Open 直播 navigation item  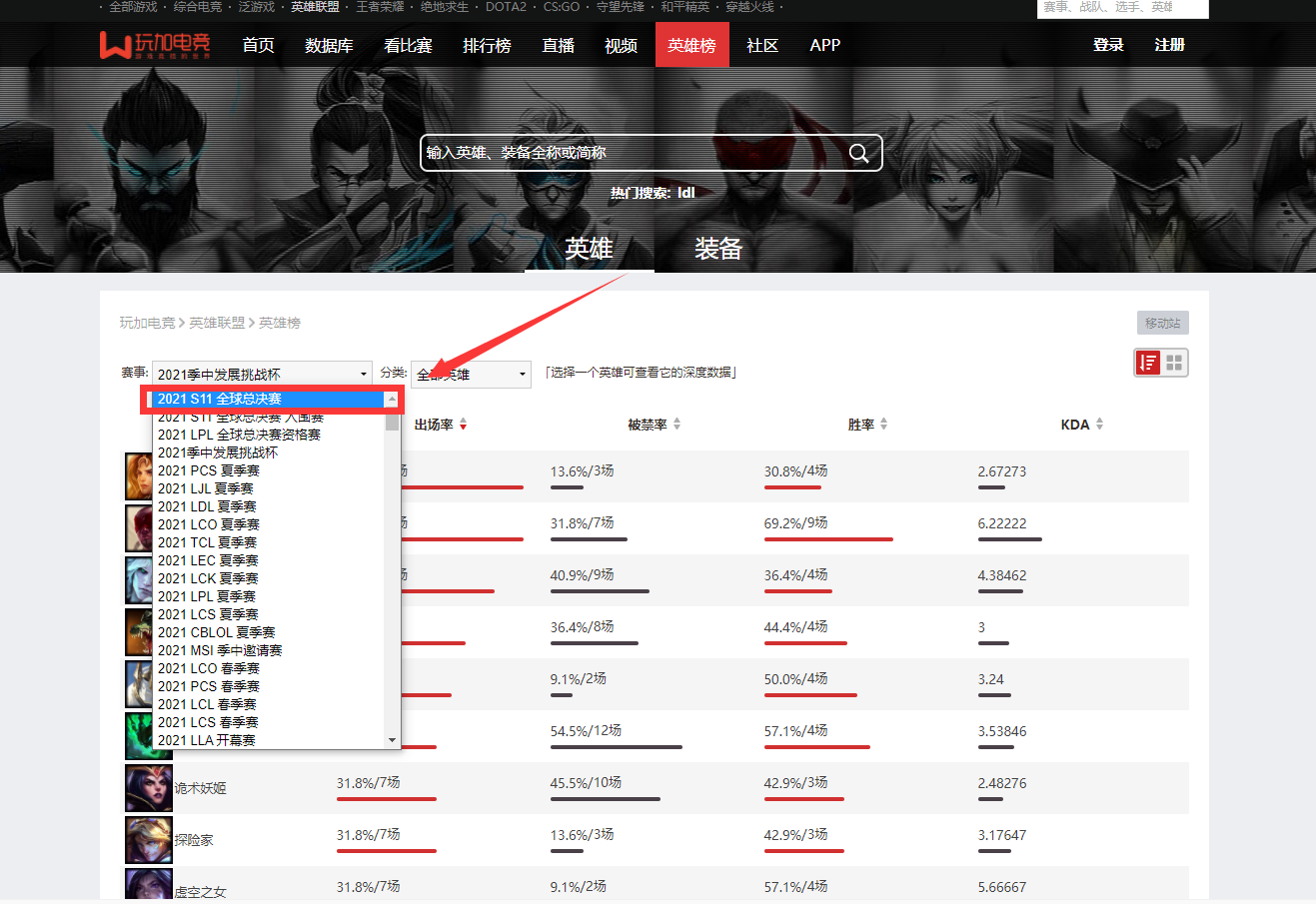pyautogui.click(x=558, y=45)
